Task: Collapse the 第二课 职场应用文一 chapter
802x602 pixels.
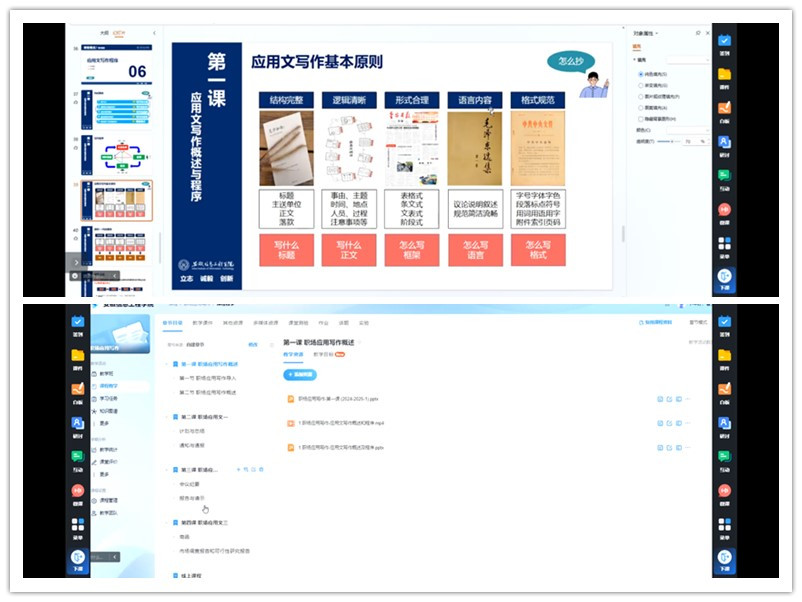Action: pos(168,415)
